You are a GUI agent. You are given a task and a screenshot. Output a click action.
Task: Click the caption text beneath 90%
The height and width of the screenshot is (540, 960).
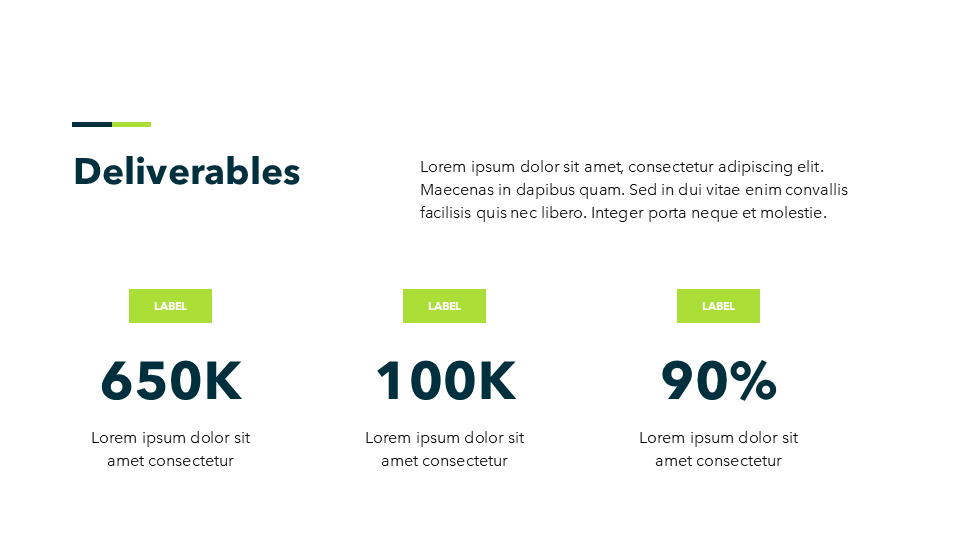click(718, 449)
